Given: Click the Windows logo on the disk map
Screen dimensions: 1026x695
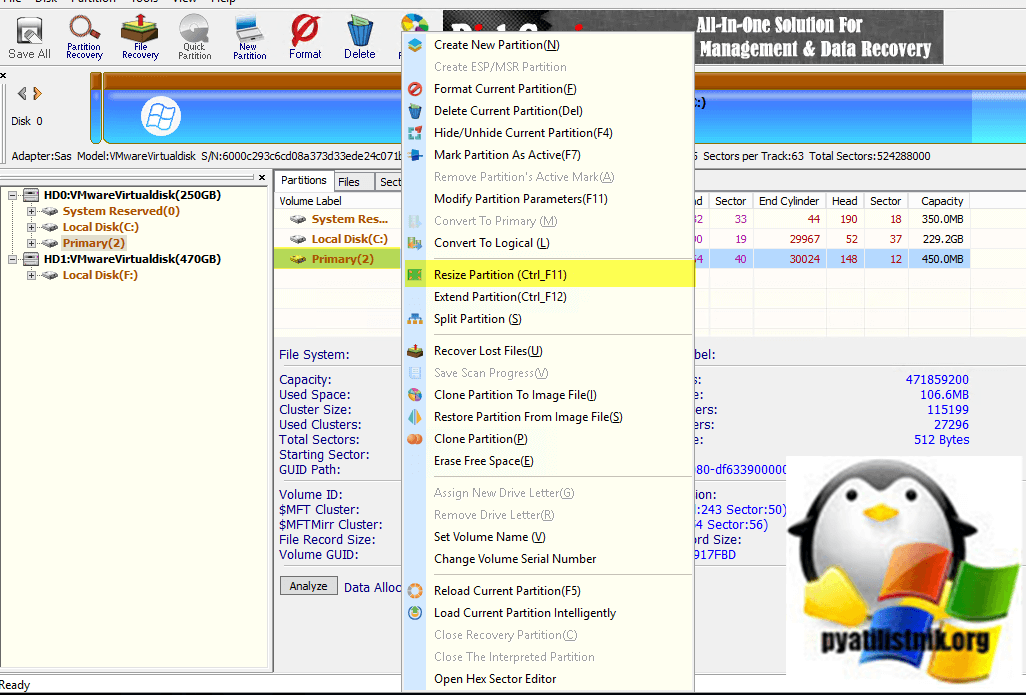Looking at the screenshot, I should (160, 116).
